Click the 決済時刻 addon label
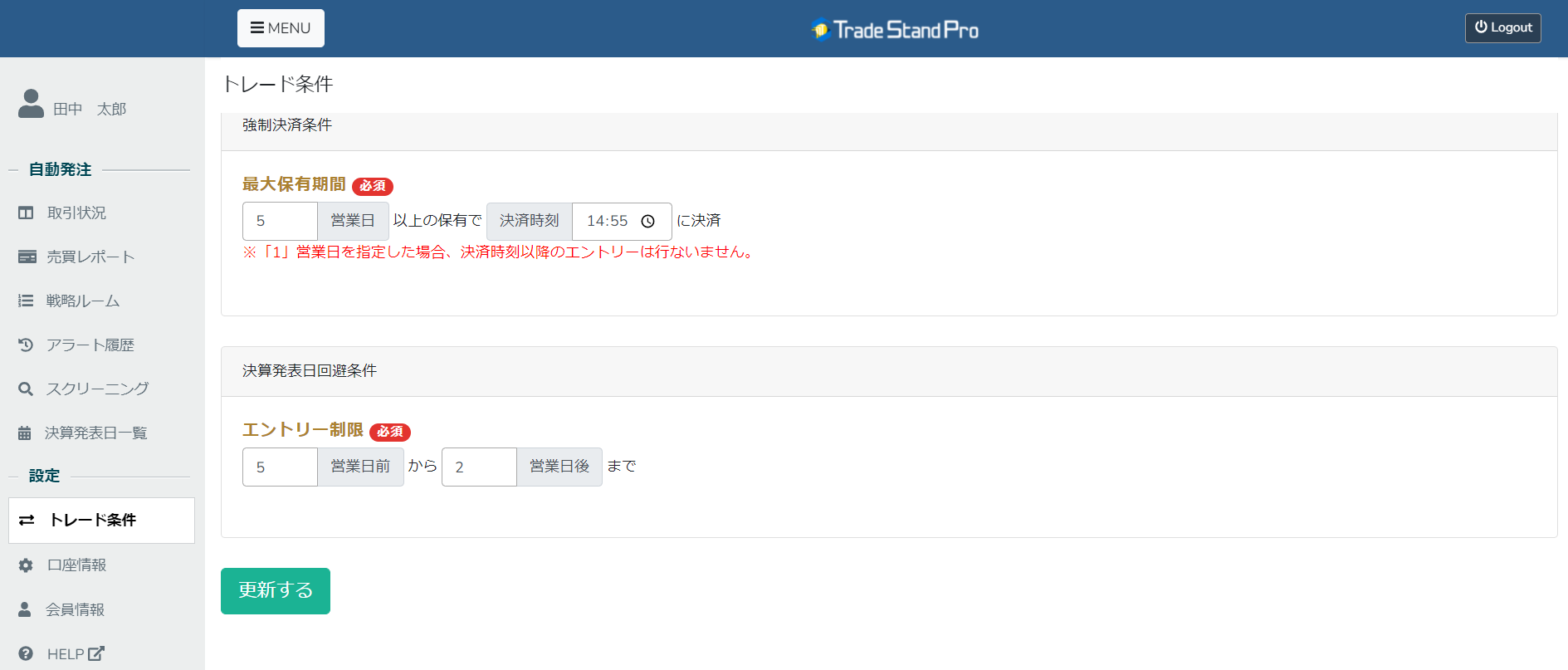This screenshot has width=1568, height=670. [x=530, y=221]
